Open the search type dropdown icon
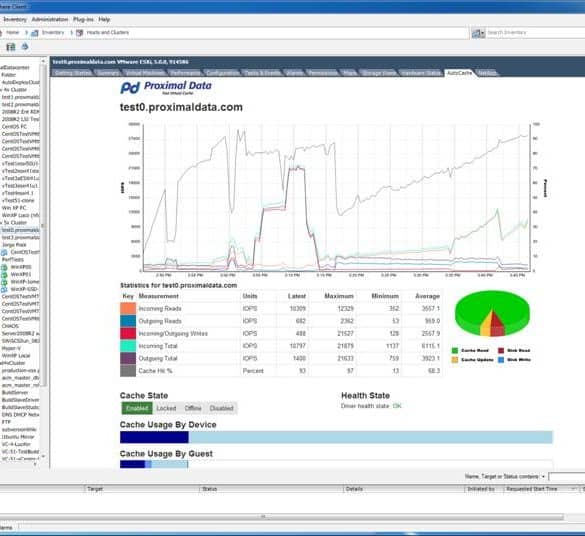 pyautogui.click(x=478, y=33)
